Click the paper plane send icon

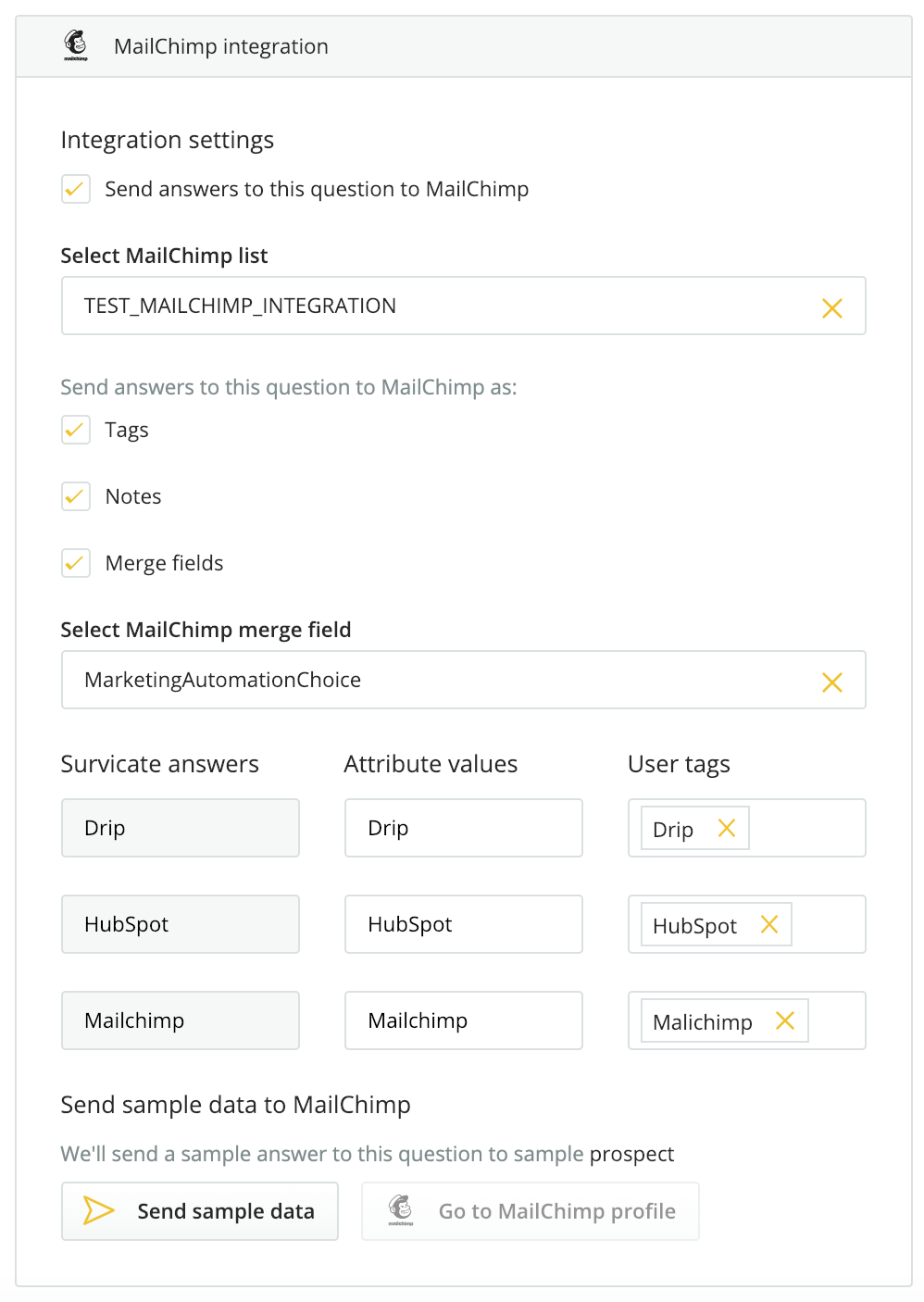[x=99, y=1210]
